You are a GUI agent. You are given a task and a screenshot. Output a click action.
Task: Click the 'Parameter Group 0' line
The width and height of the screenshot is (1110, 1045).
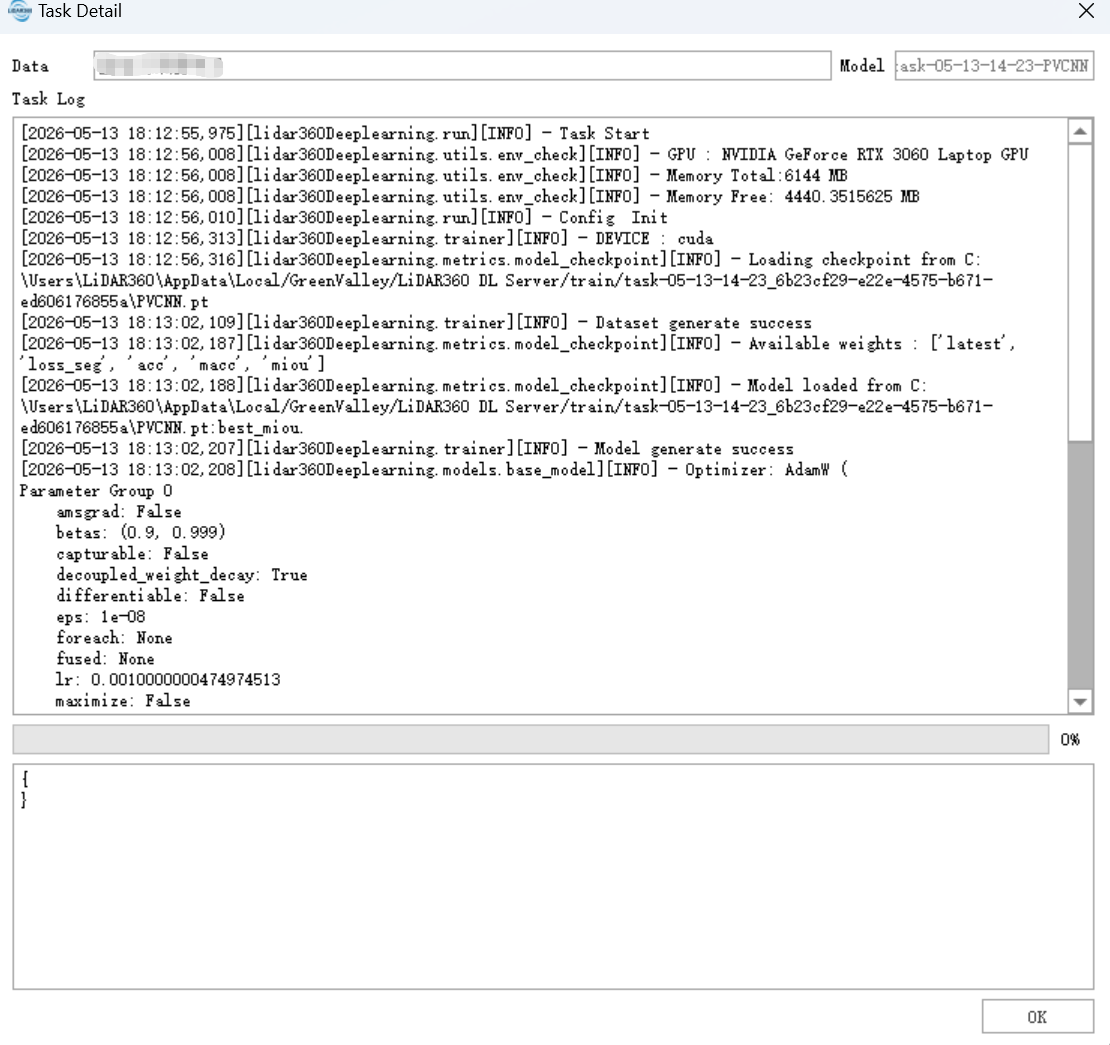point(96,491)
